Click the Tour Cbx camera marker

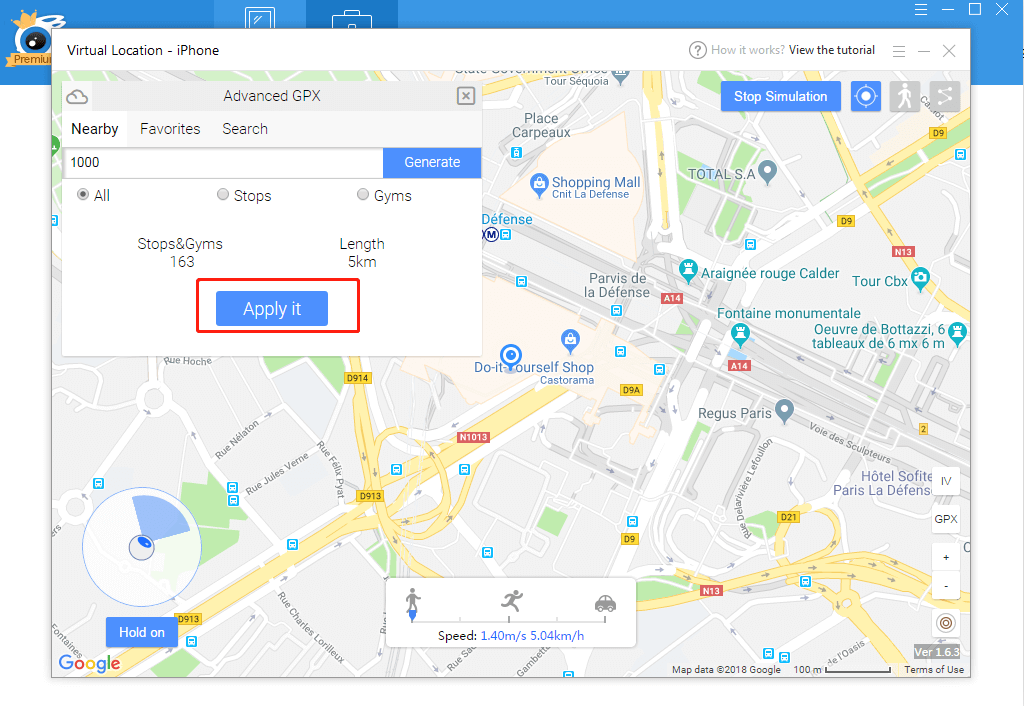click(x=920, y=280)
